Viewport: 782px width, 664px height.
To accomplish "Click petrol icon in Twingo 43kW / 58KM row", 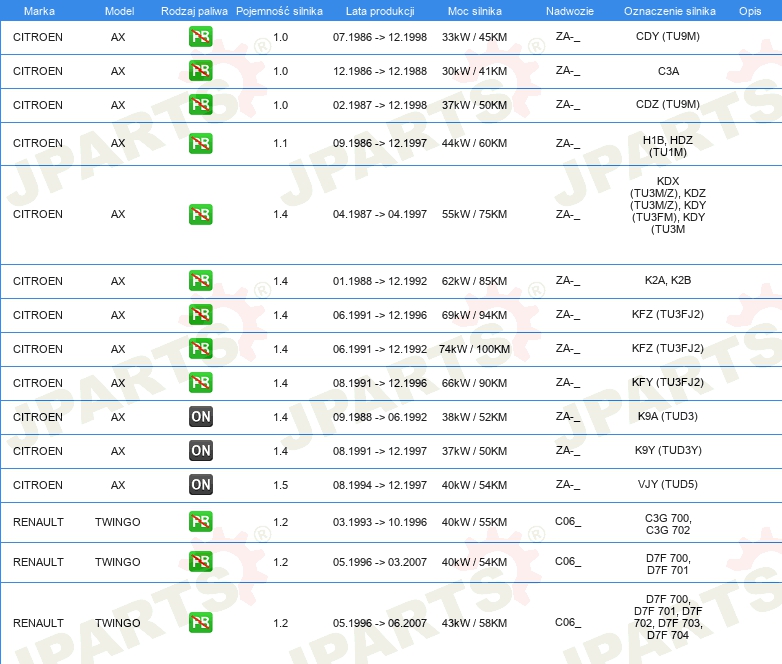I will (x=200, y=623).
